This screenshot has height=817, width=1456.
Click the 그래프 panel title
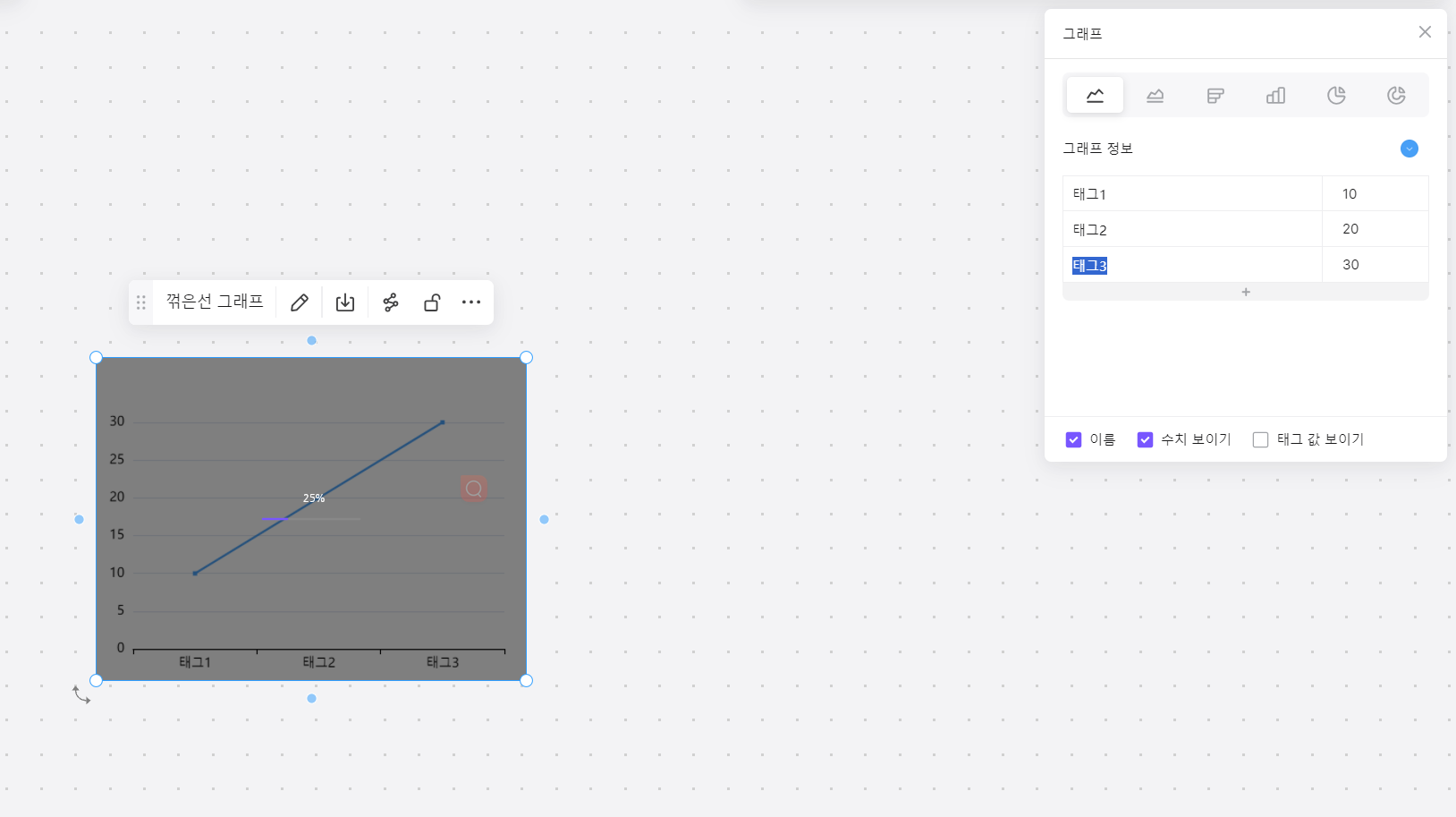pyautogui.click(x=1083, y=34)
